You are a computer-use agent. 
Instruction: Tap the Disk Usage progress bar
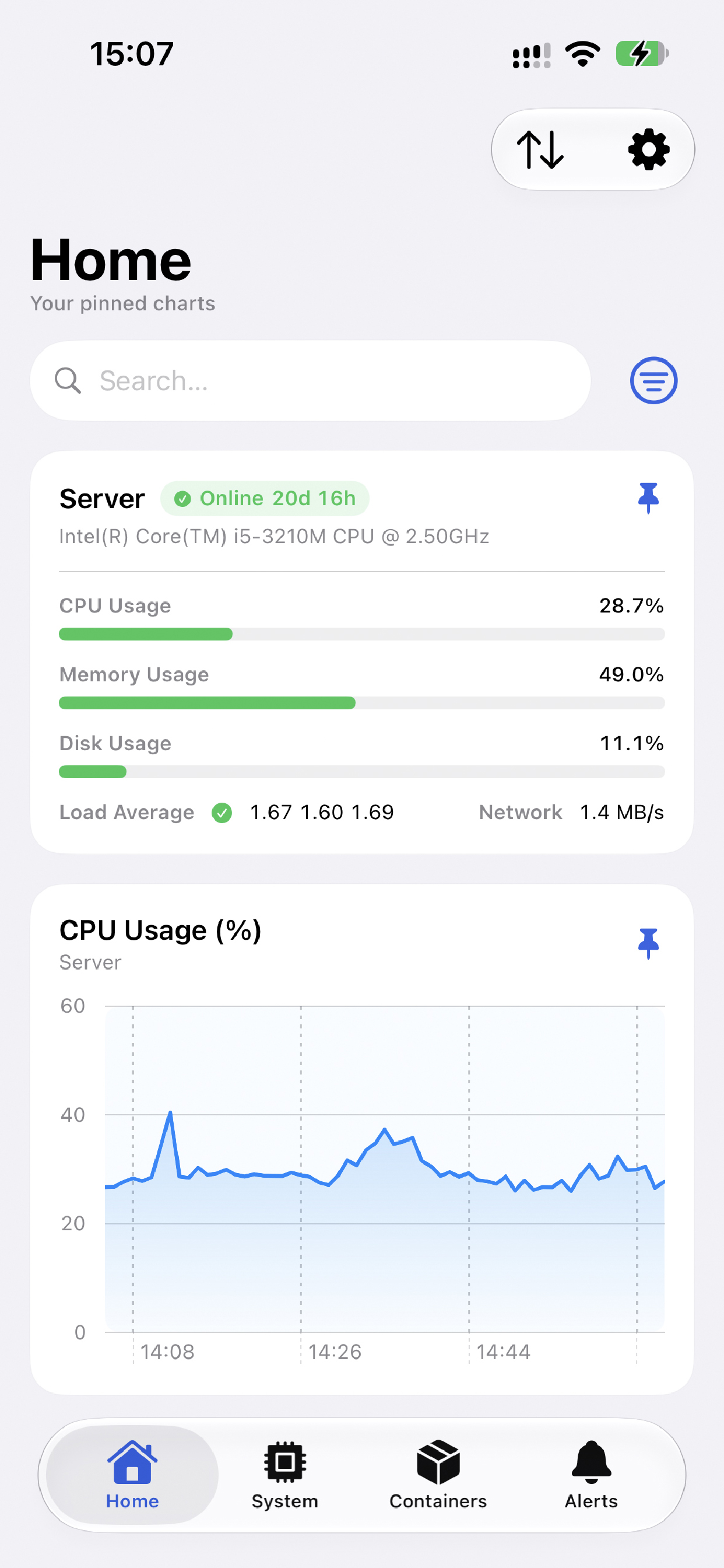coord(362,772)
